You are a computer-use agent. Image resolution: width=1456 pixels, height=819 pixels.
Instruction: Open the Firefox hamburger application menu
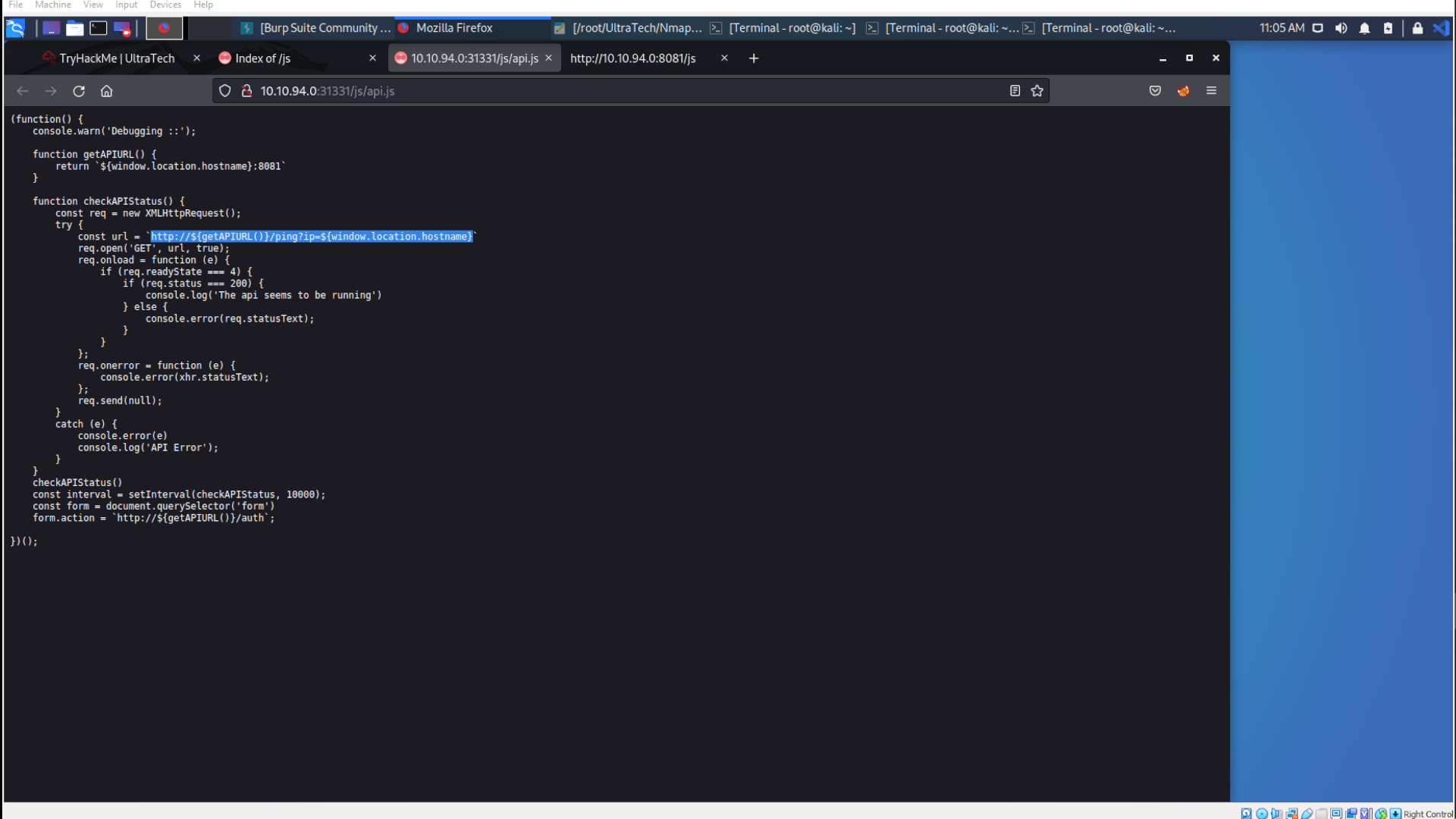pos(1210,91)
